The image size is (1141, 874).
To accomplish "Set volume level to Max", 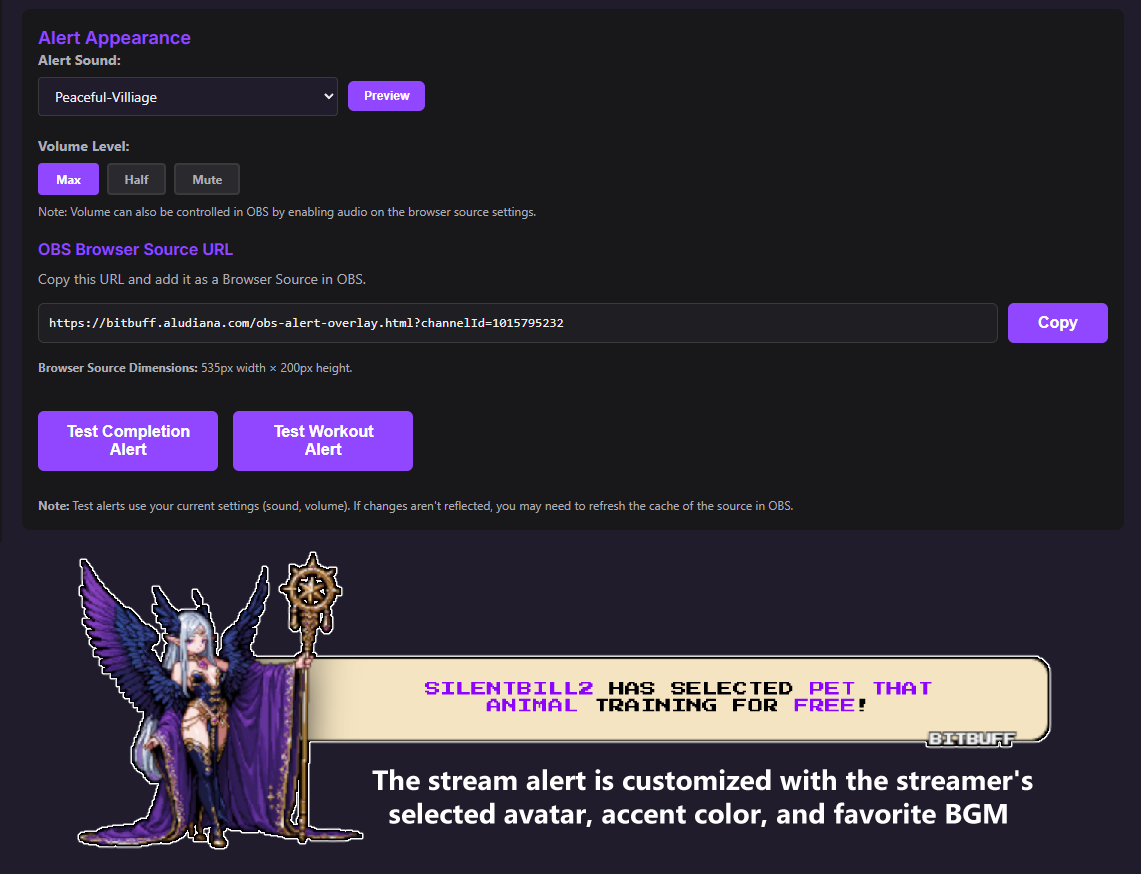I will click(x=68, y=180).
